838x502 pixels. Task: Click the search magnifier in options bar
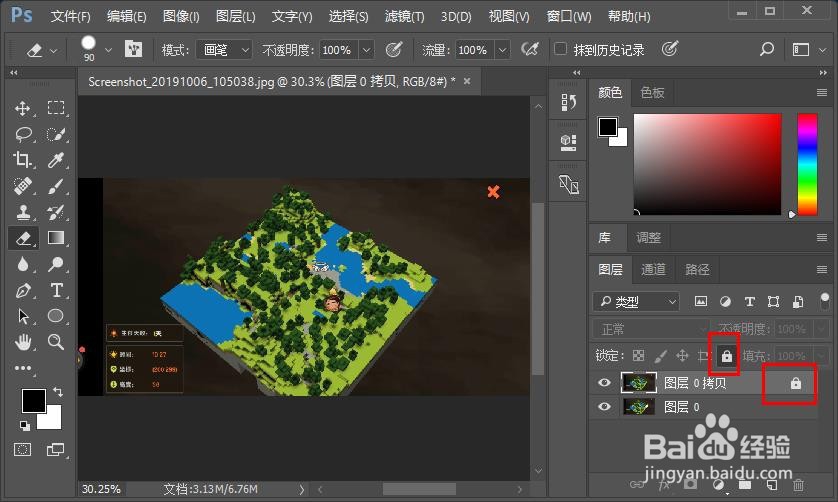point(766,50)
